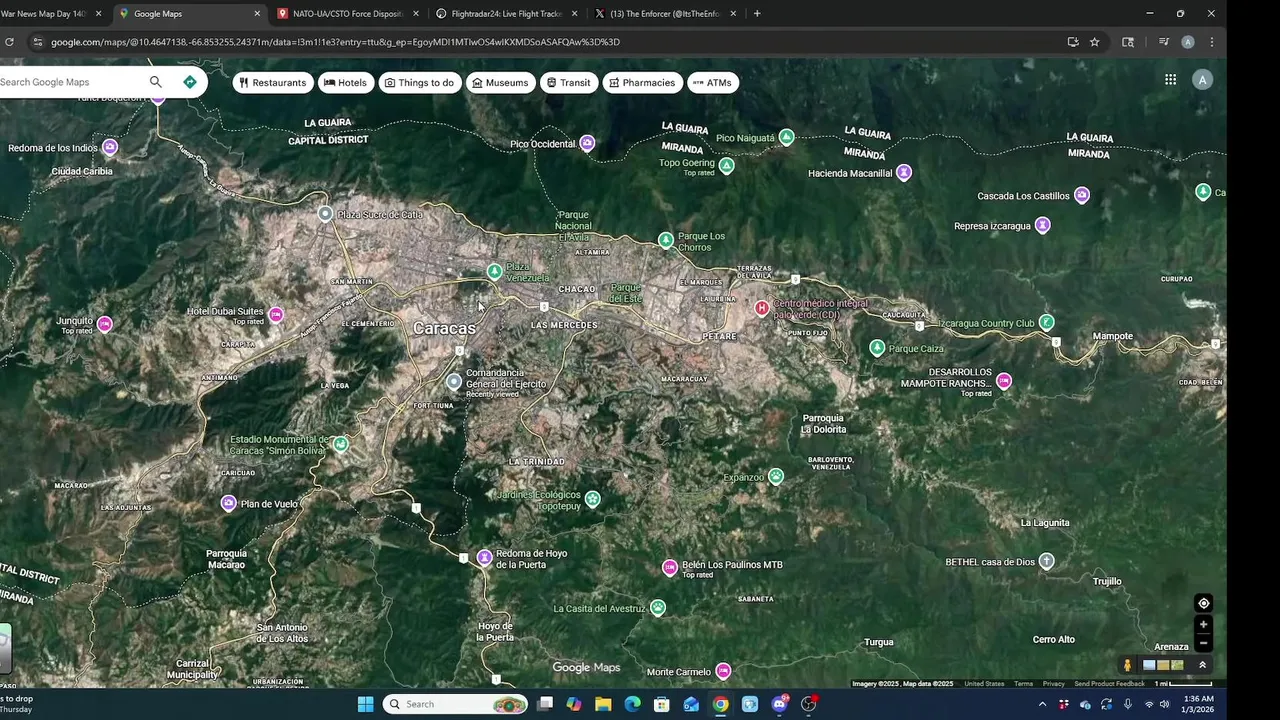This screenshot has height=720, width=1280.
Task: Click the Google Maps search magnifier icon
Action: [x=155, y=82]
